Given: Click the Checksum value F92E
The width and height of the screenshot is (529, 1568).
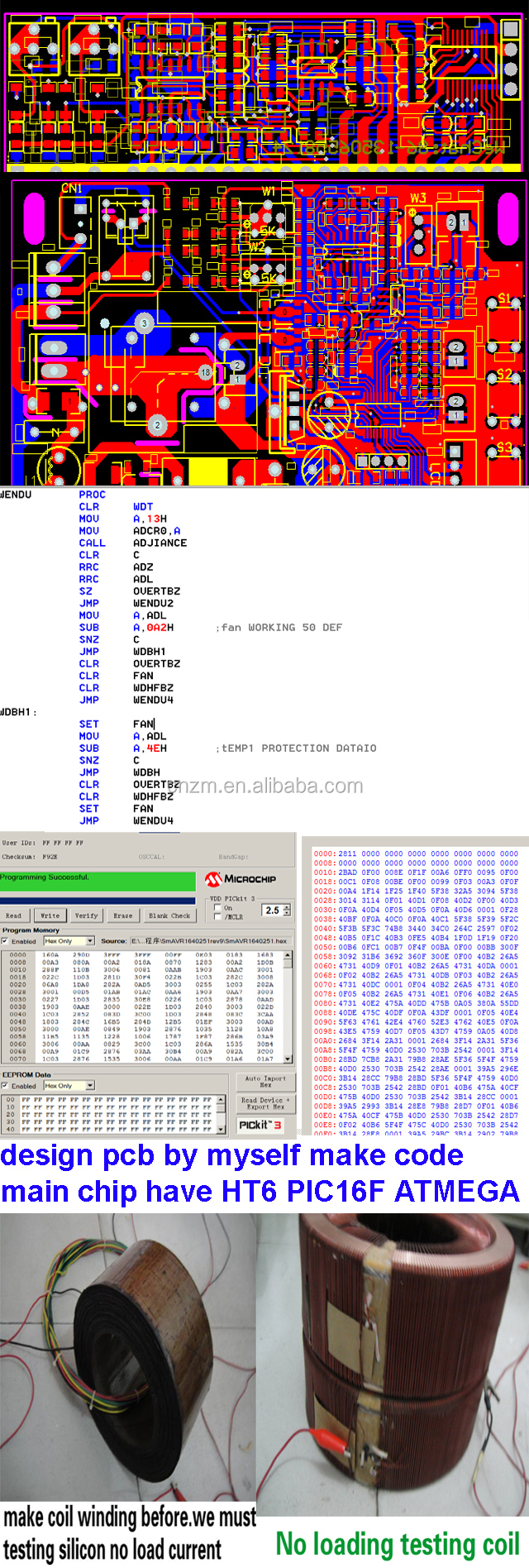Looking at the screenshot, I should point(50,857).
